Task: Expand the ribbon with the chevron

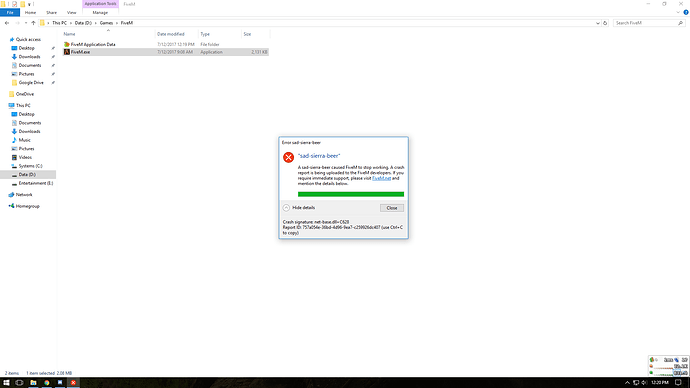Action: point(678,13)
